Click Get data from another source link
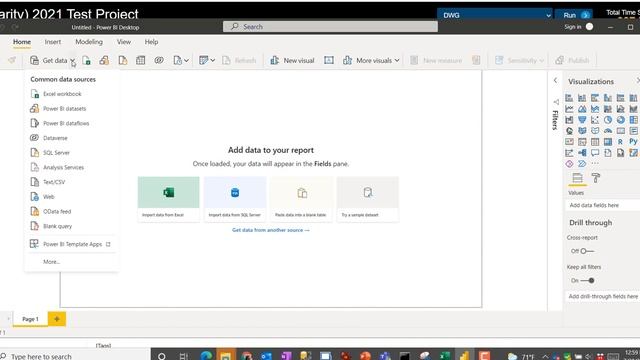 pyautogui.click(x=271, y=230)
